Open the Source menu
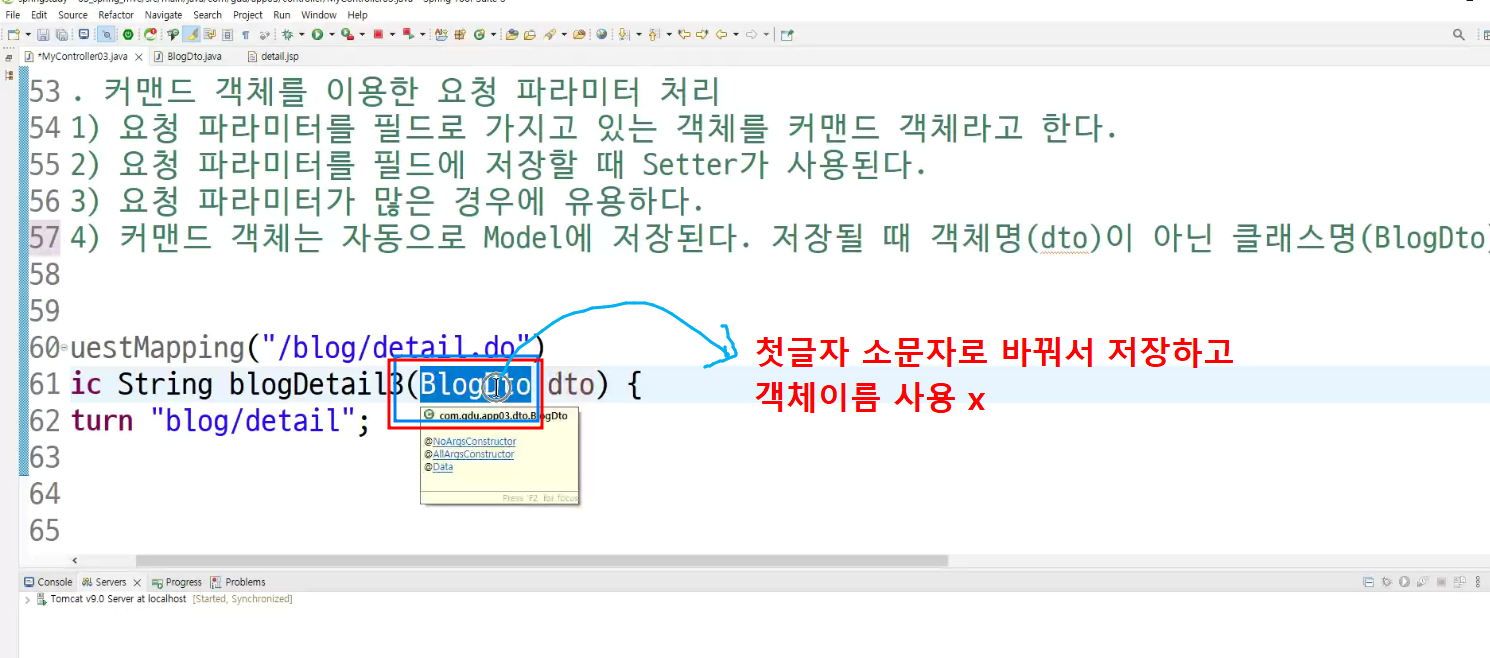 click(x=72, y=15)
